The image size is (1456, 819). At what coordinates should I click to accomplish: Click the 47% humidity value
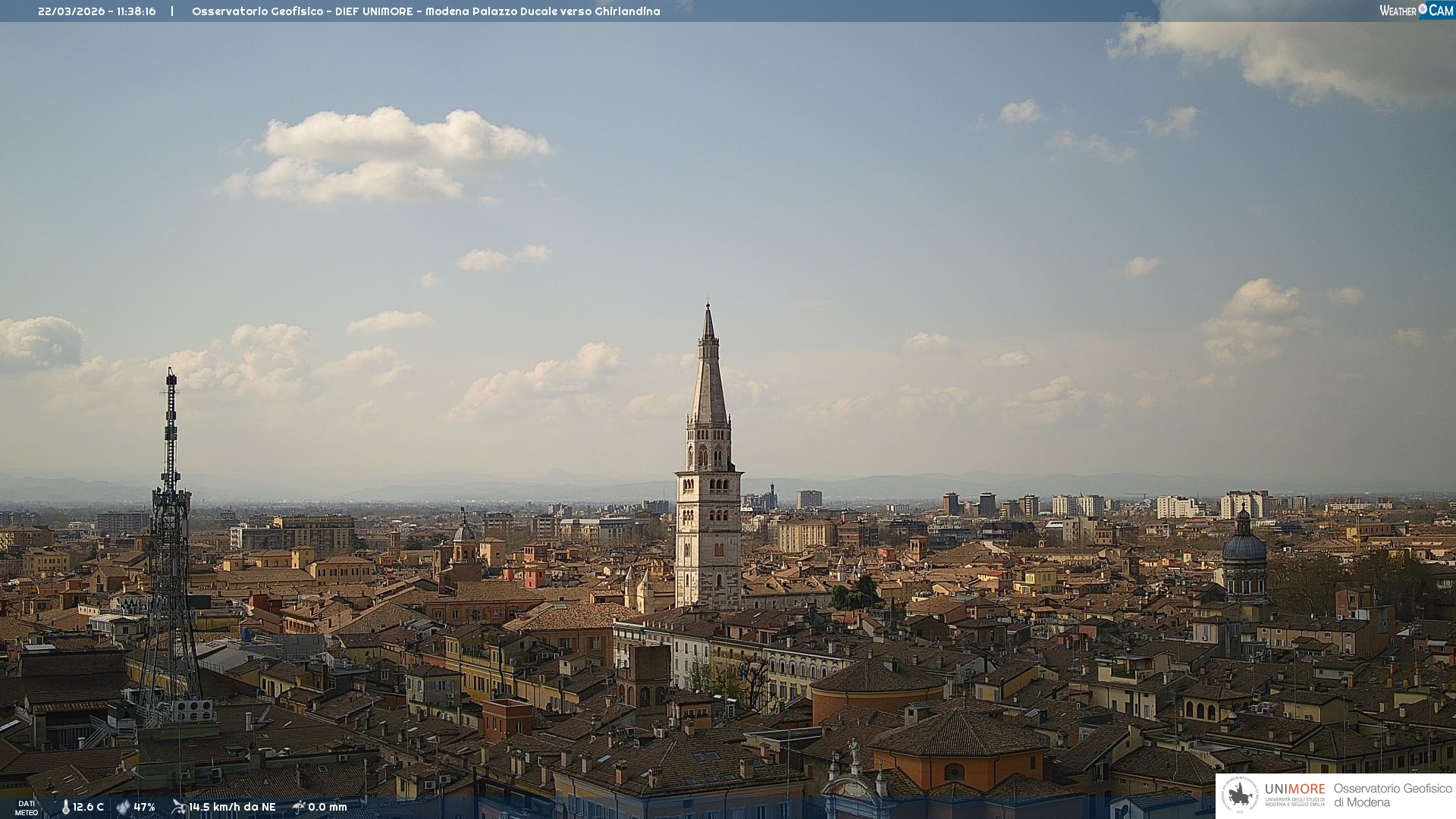point(144,807)
